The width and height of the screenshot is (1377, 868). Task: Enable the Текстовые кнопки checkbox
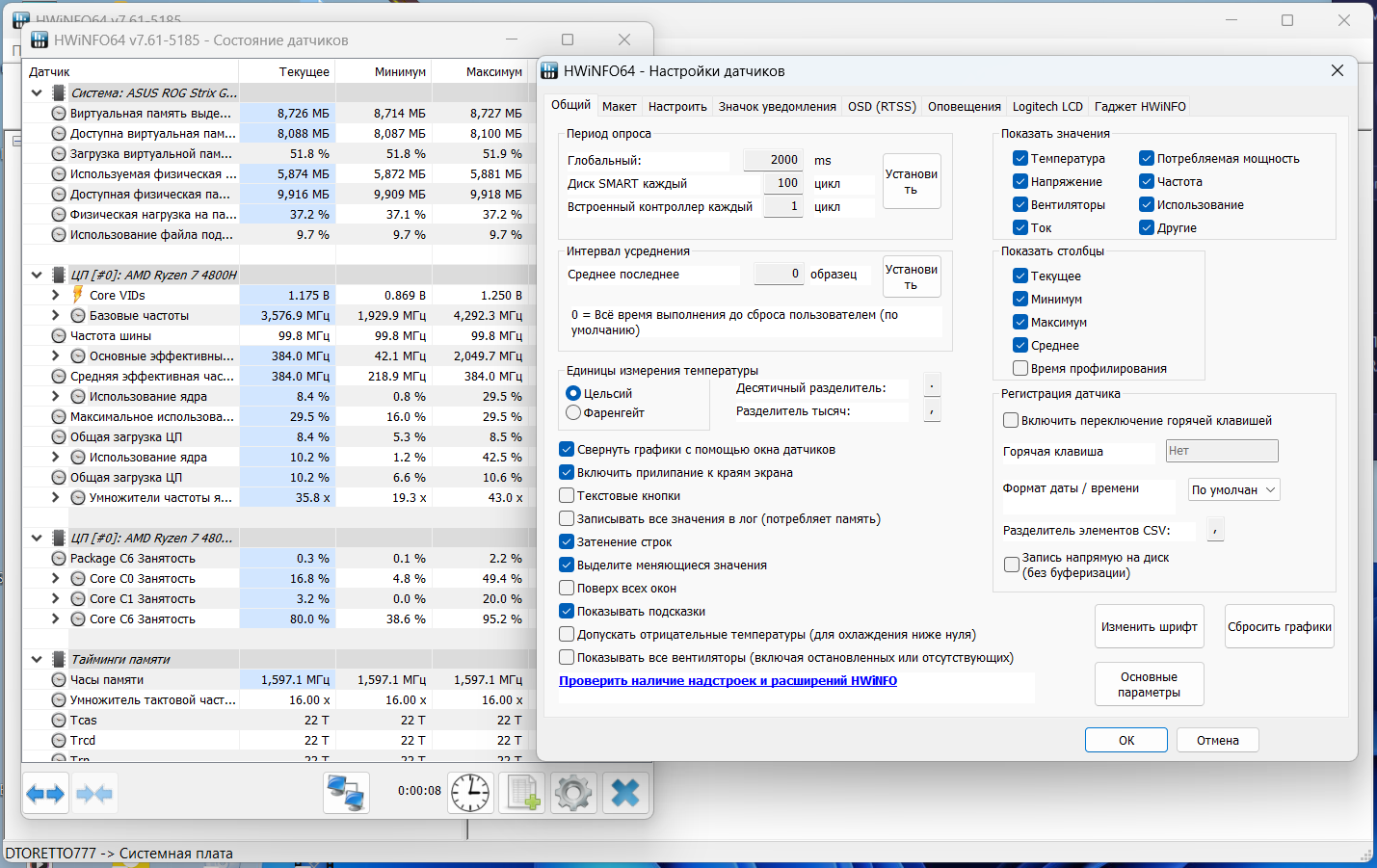point(567,495)
